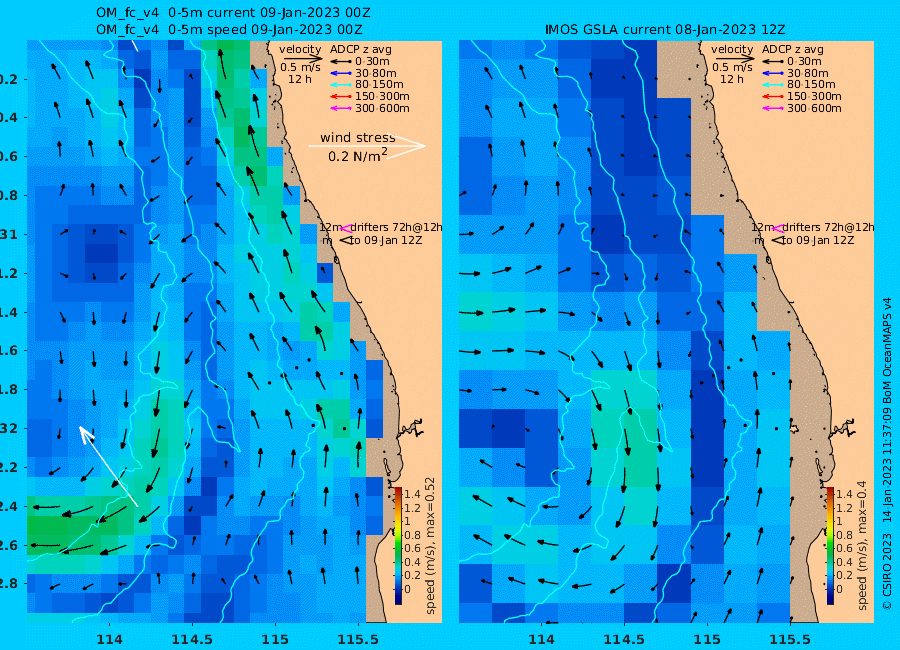Click longitude label 115 under left map

point(274,640)
